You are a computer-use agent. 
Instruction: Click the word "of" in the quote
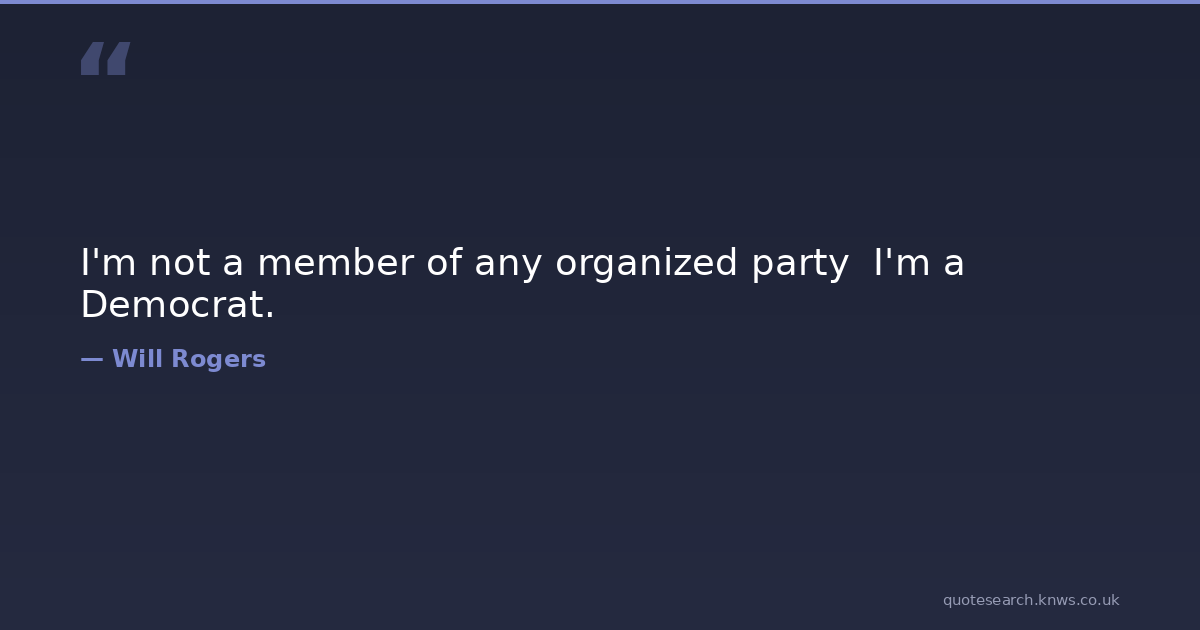point(443,263)
